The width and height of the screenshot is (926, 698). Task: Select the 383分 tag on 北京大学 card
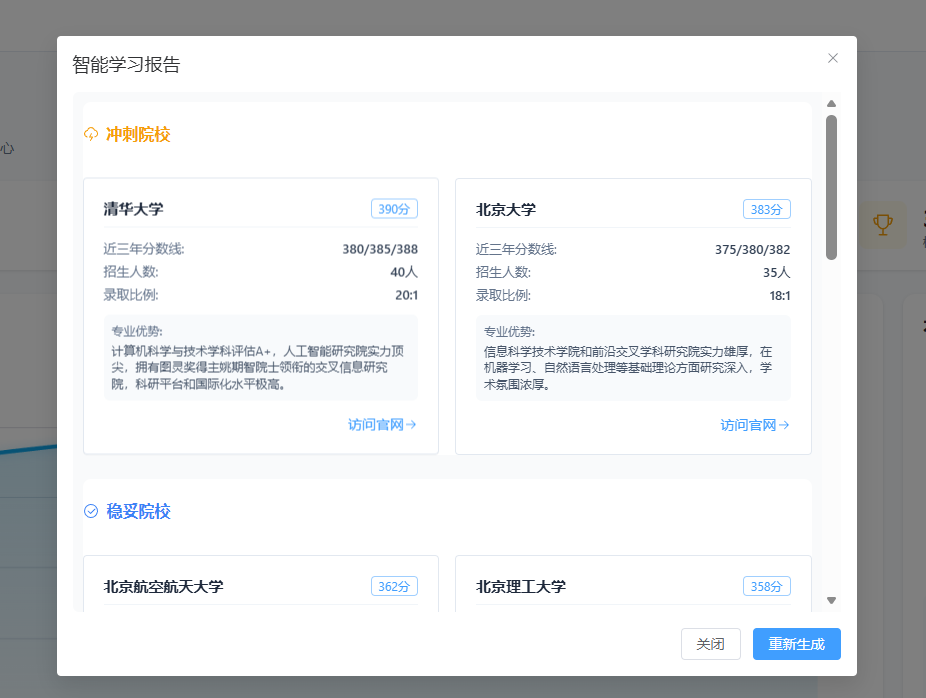pos(767,210)
